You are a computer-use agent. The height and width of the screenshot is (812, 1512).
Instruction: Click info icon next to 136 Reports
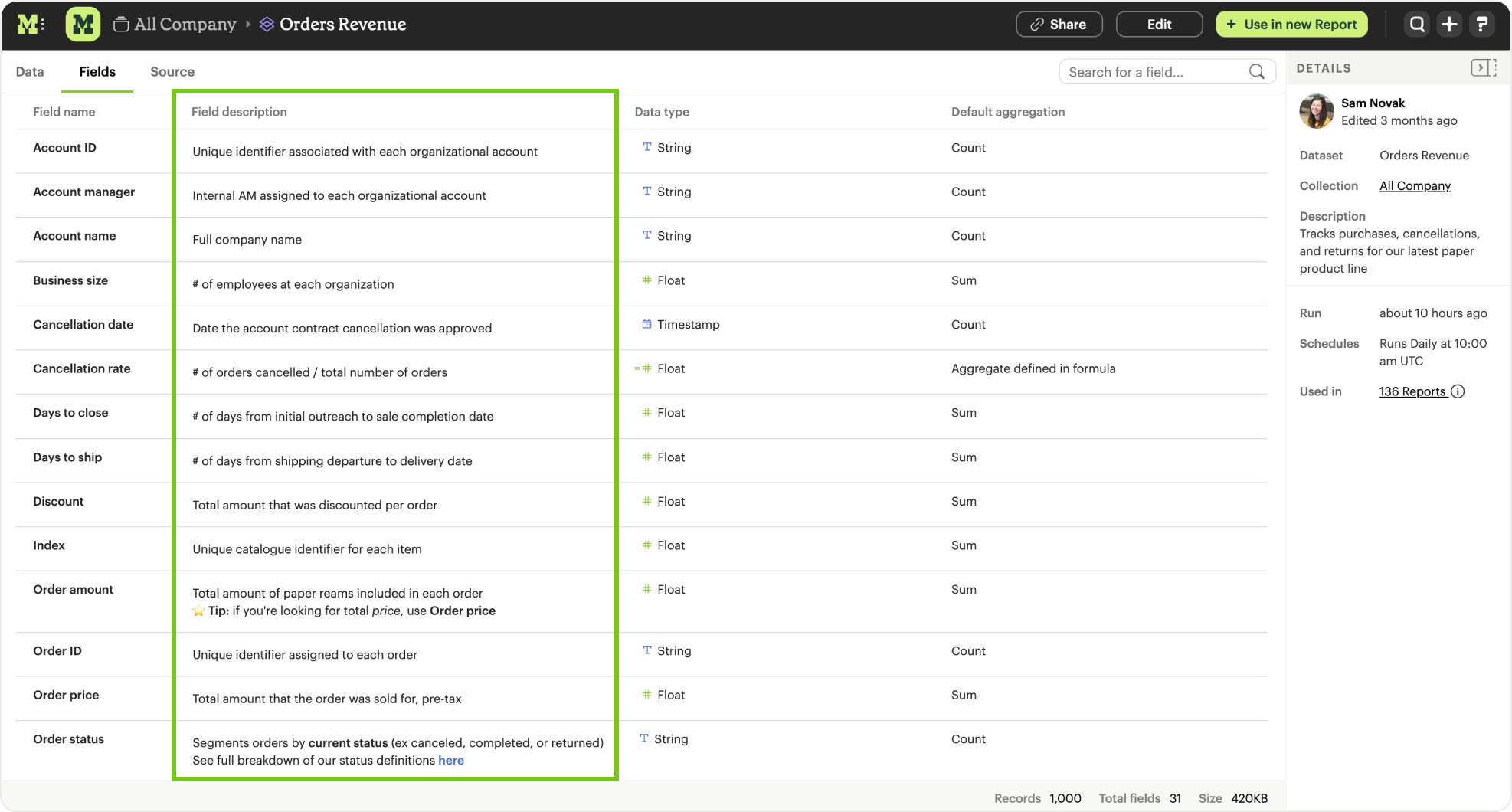pyautogui.click(x=1458, y=391)
